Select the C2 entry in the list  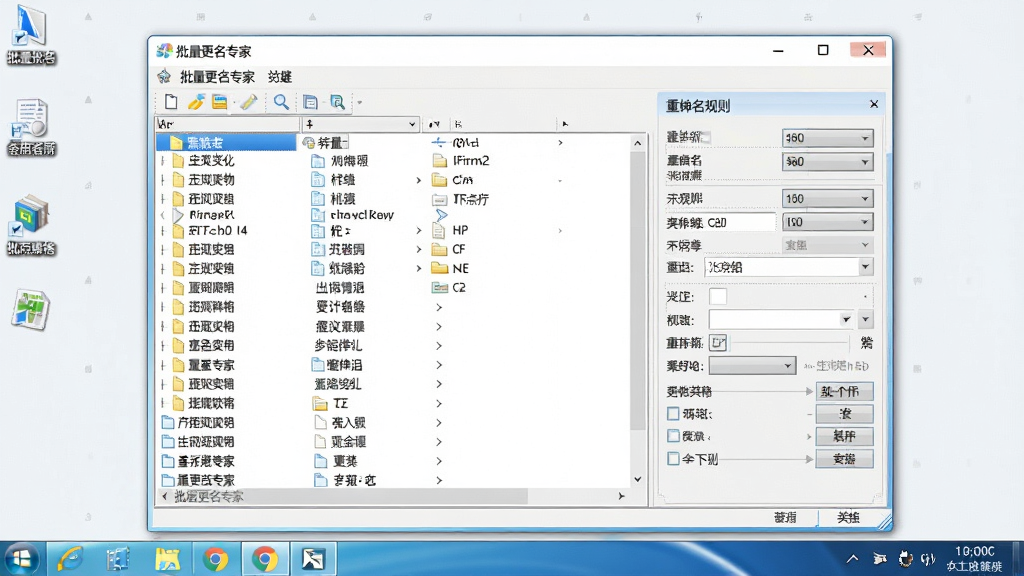(449, 287)
